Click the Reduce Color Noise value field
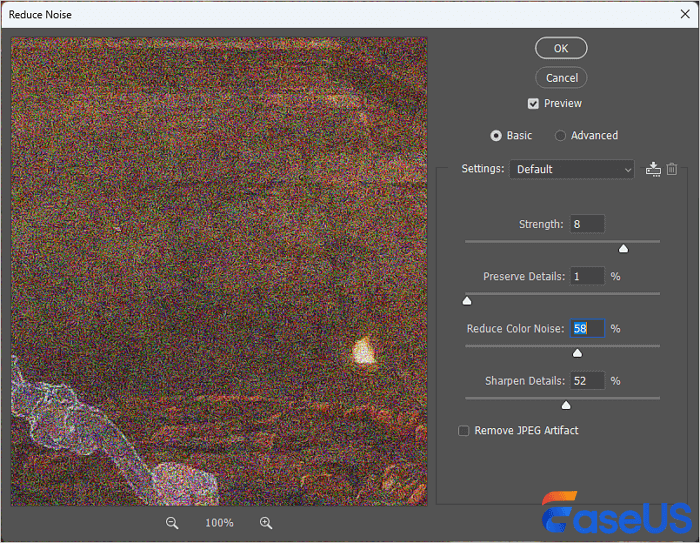 coord(587,328)
